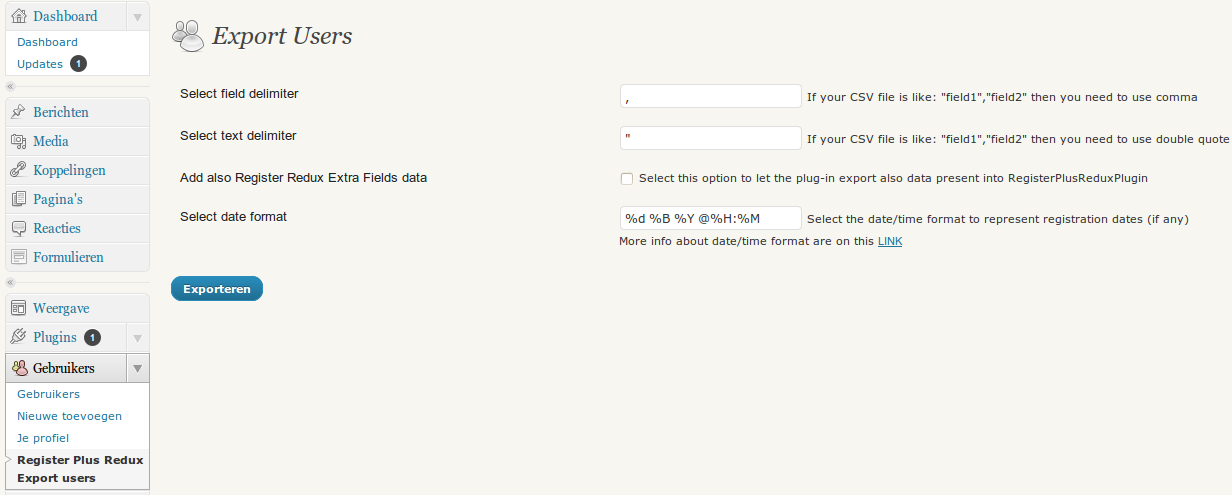Click the Exporteren button

pos(217,288)
